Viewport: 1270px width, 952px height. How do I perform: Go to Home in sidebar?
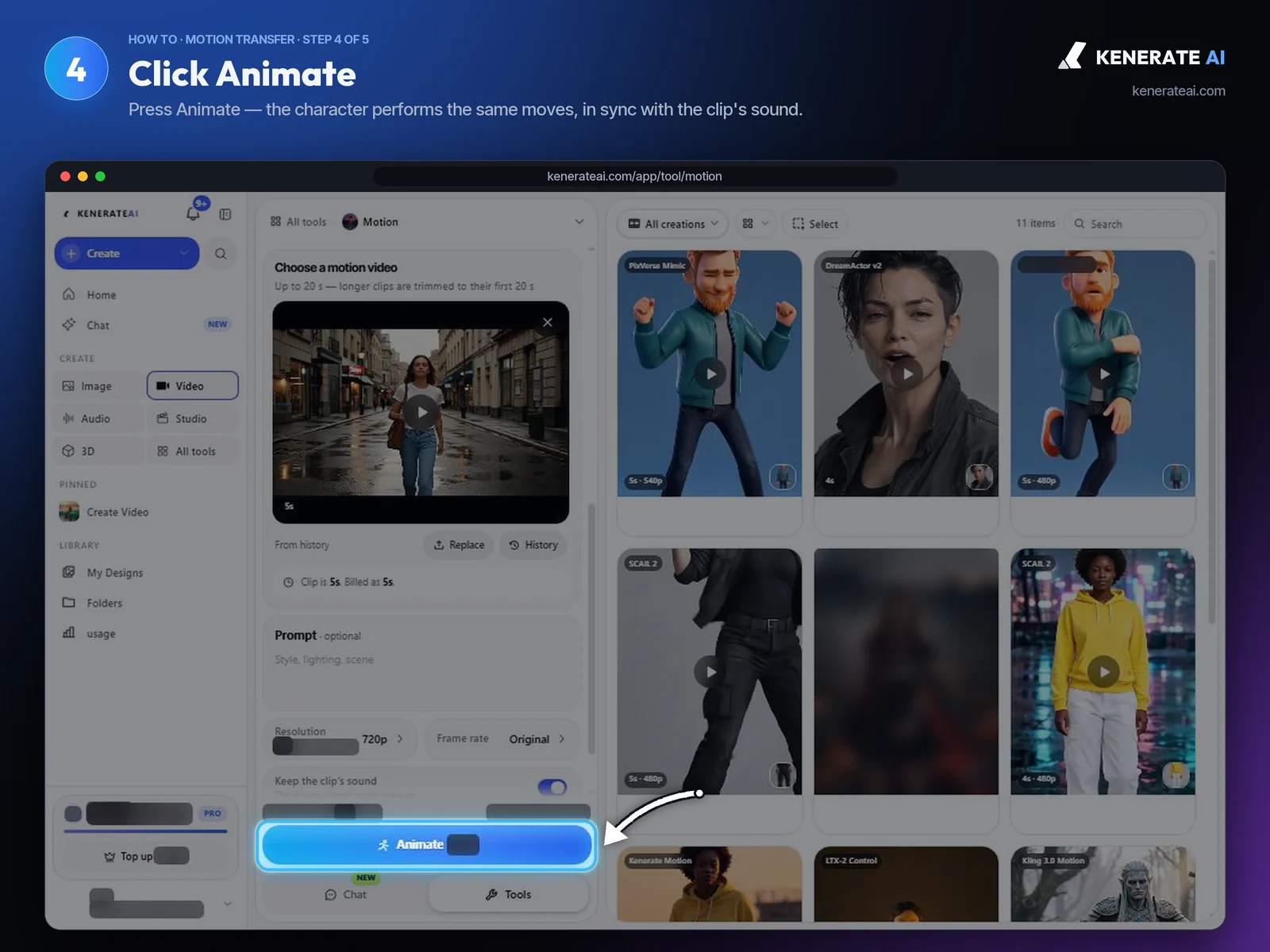101,295
